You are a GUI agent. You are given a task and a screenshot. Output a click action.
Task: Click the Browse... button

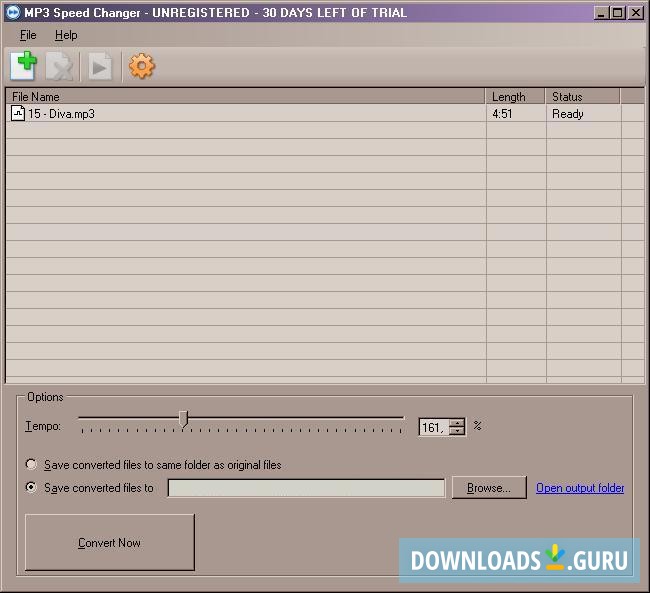point(489,488)
